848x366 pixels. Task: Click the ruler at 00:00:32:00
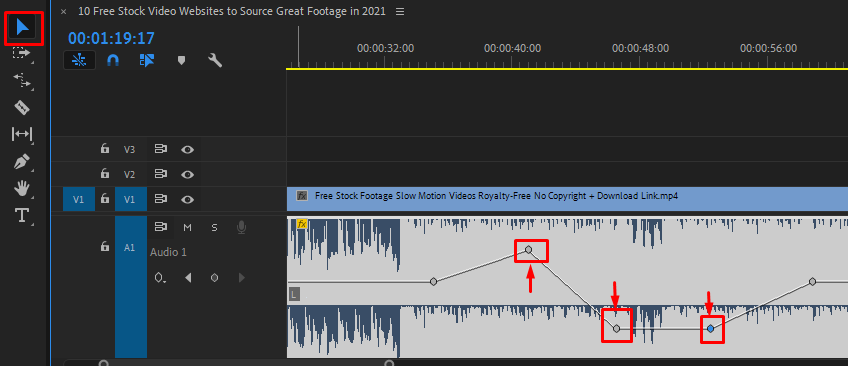pyautogui.click(x=386, y=49)
